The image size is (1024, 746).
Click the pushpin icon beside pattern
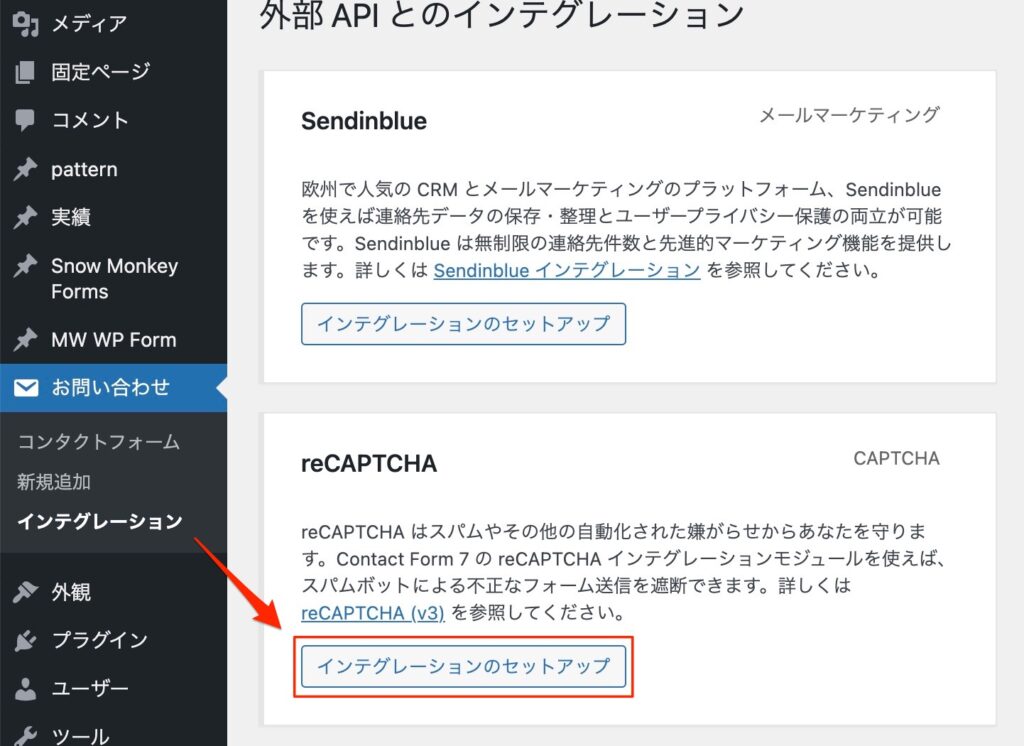[26, 170]
